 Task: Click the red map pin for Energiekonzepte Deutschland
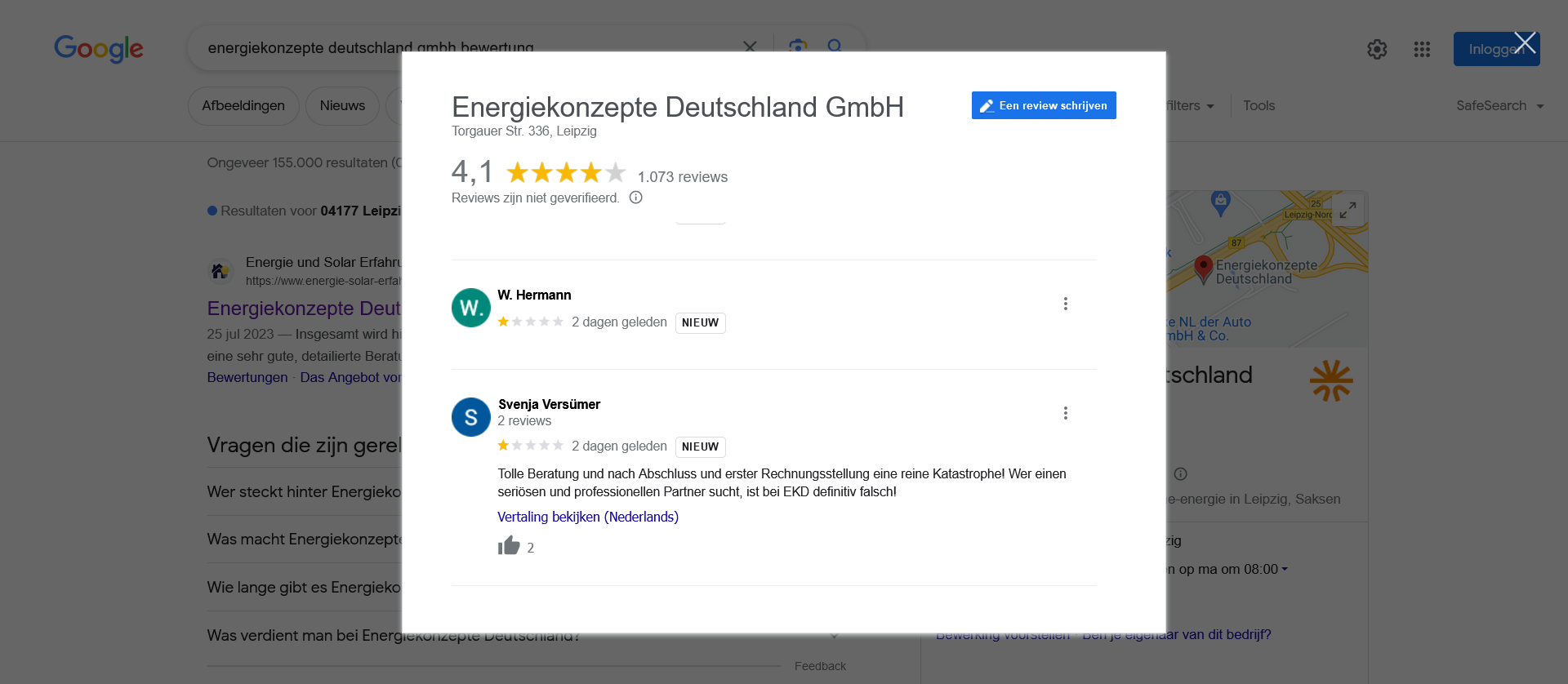1203,266
